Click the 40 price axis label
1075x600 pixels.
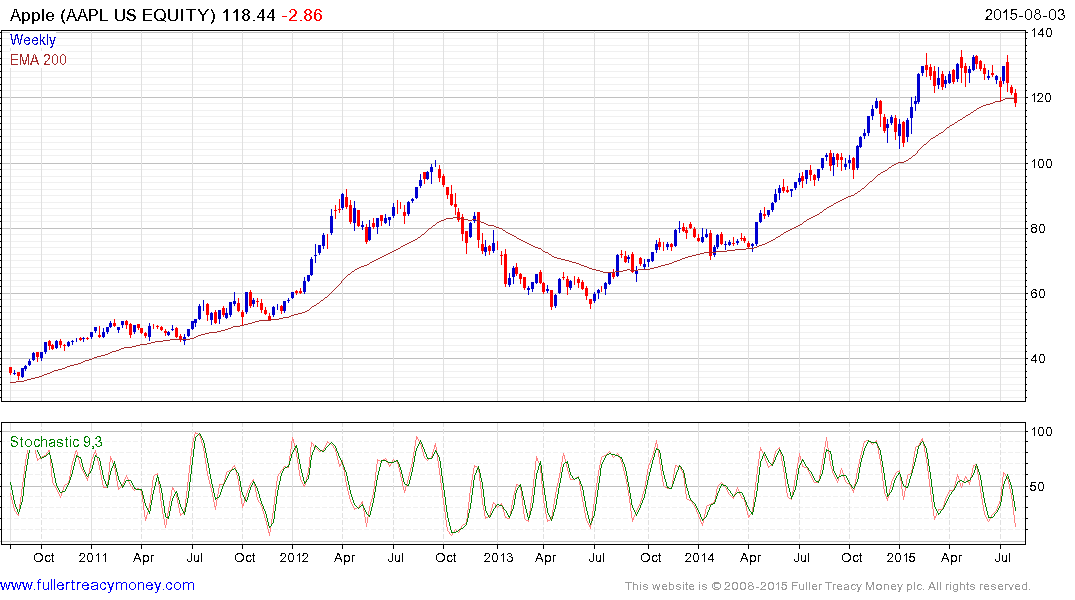1038,359
